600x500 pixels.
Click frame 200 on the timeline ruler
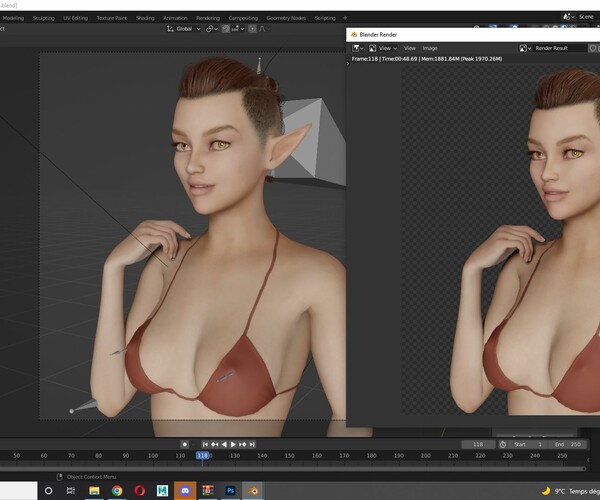[x=426, y=456]
